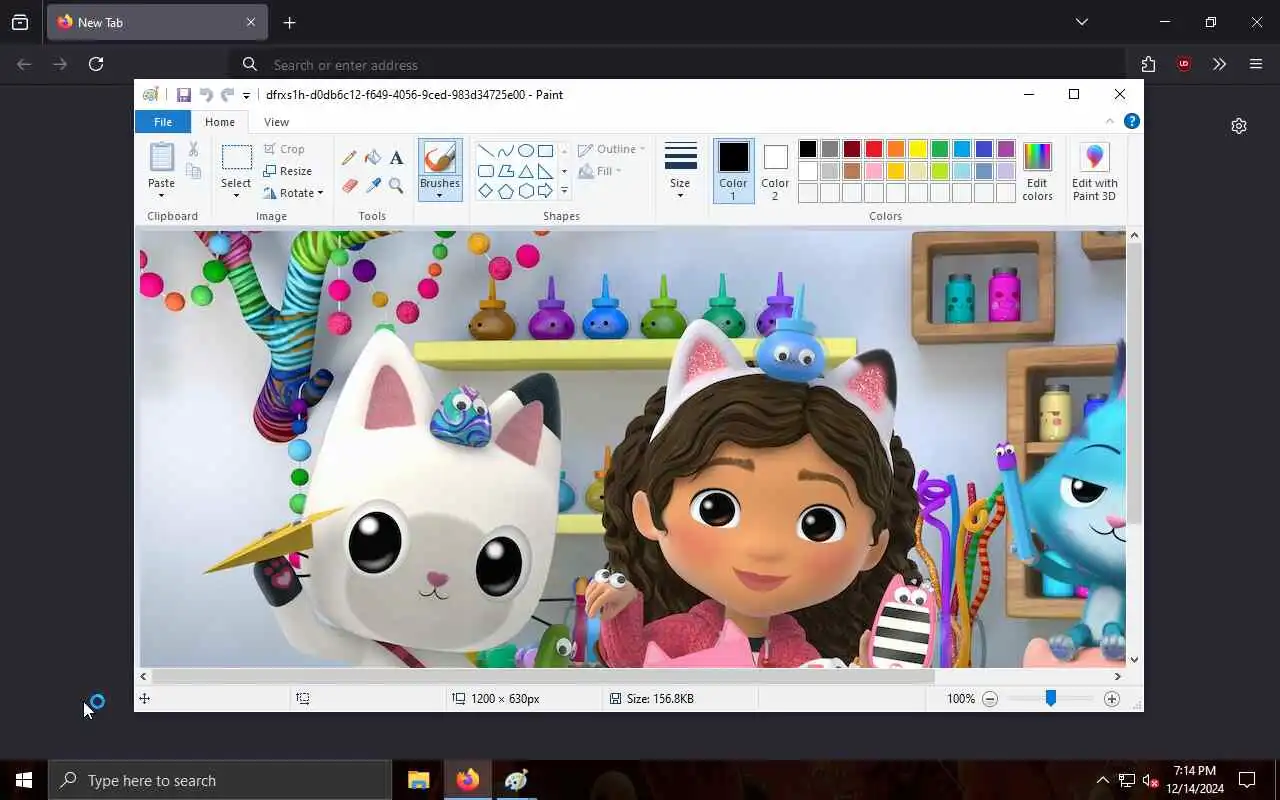The width and height of the screenshot is (1280, 800).
Task: Select the Color picker eyedropper tool
Action: [x=372, y=186]
